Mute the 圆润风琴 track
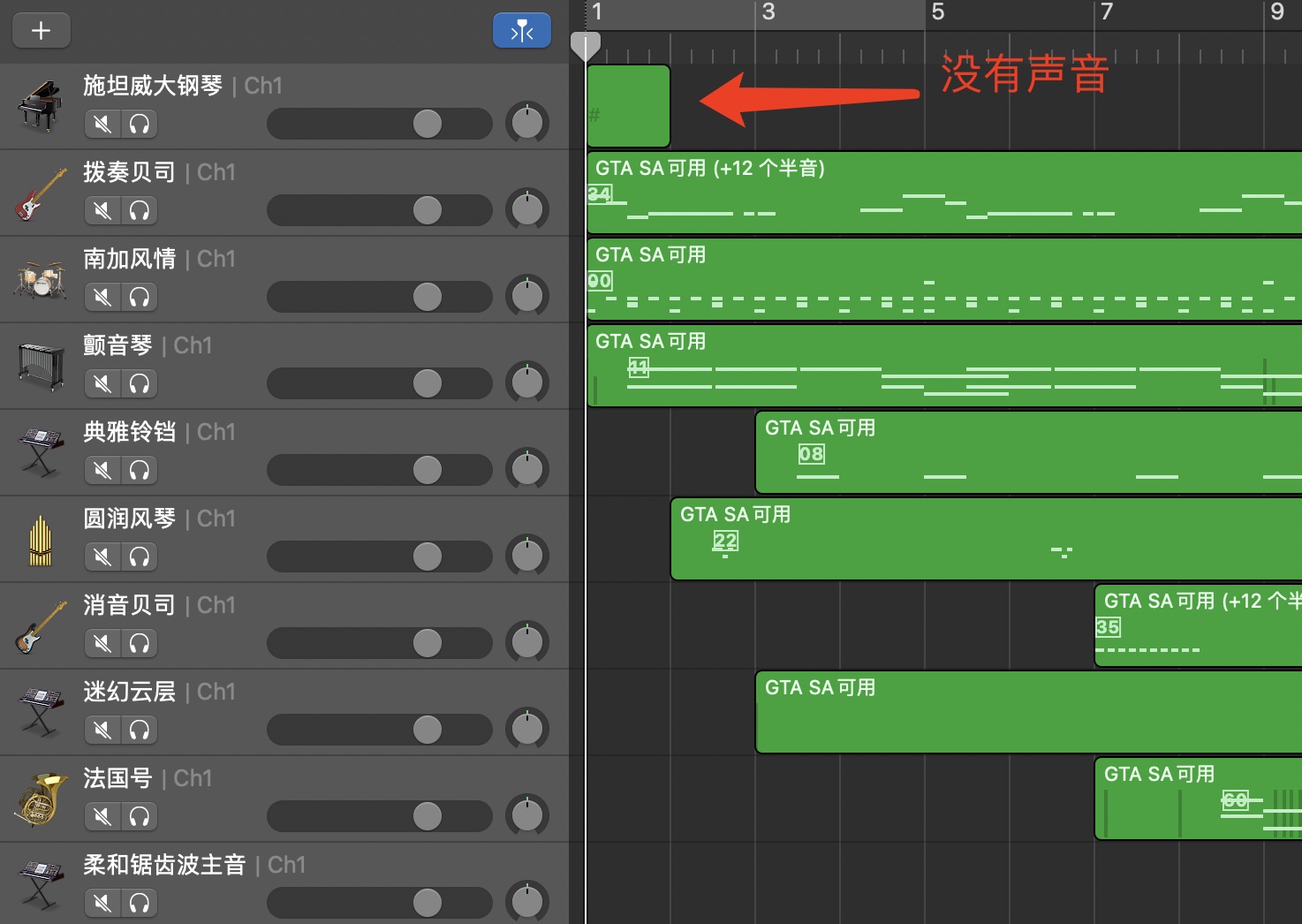This screenshot has height=924, width=1302. click(102, 557)
